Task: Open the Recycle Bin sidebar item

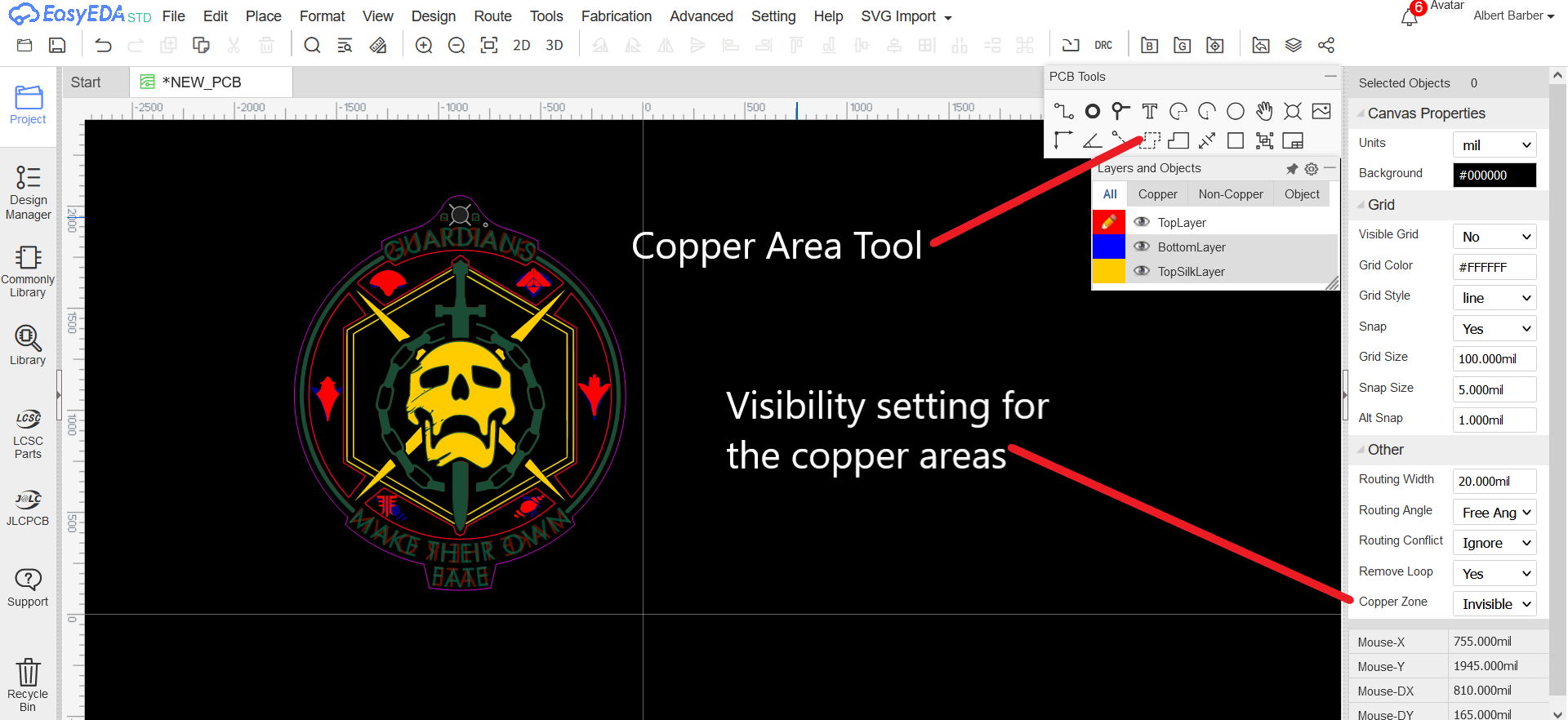Action: coord(28,685)
